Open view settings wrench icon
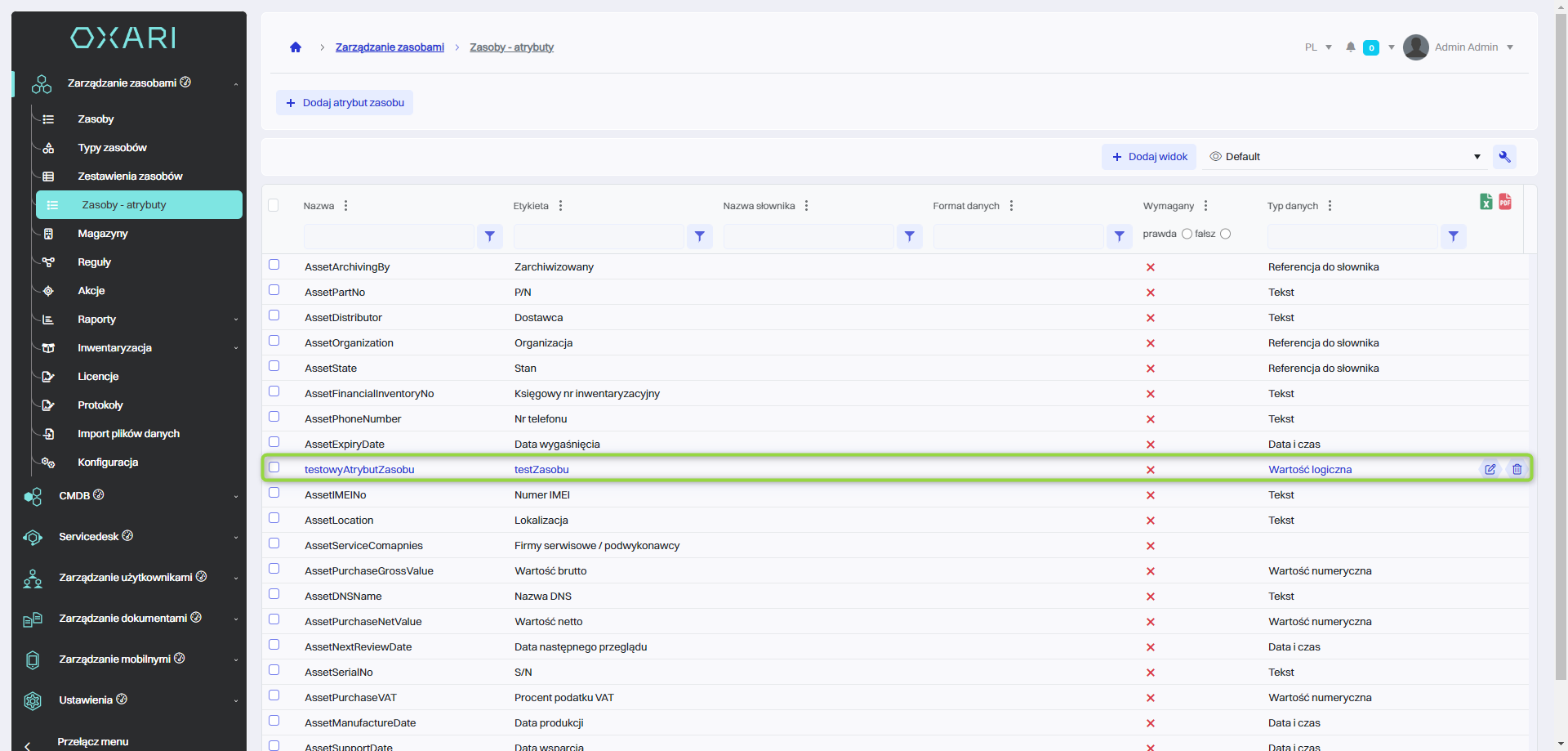This screenshot has height=751, width=1568. (1504, 157)
